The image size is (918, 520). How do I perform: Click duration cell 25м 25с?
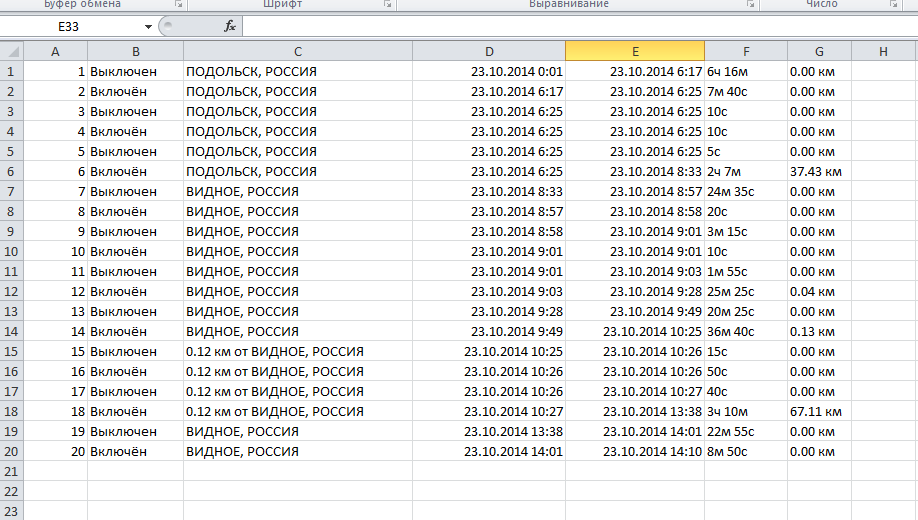[x=746, y=292]
